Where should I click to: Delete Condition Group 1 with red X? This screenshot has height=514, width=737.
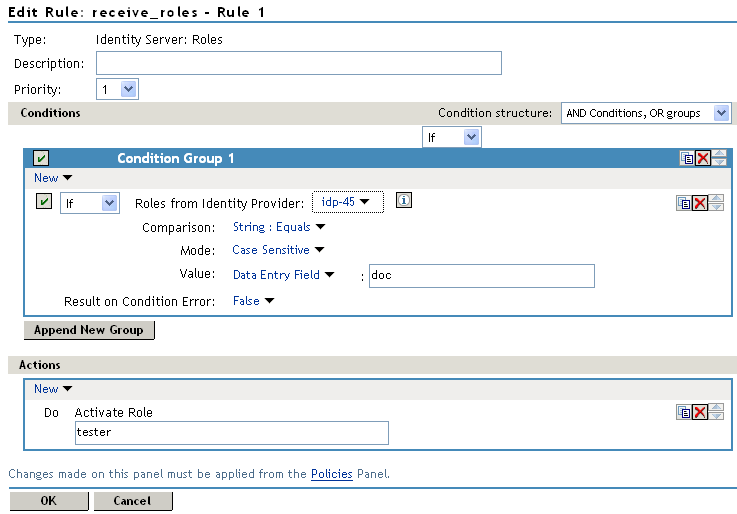702,158
